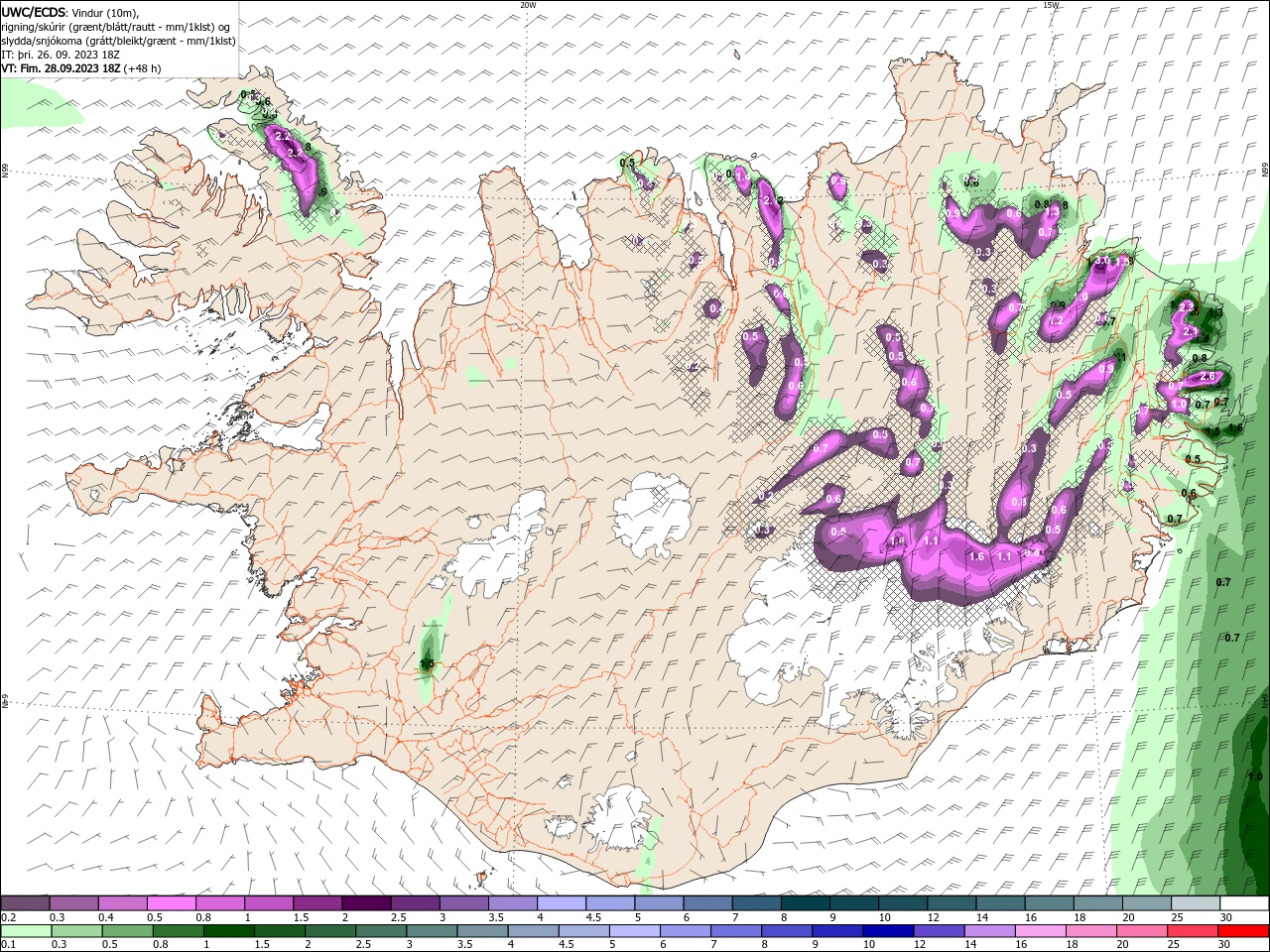
Task: Click the 1.0 value over the southeast sea
Action: pos(1255,776)
